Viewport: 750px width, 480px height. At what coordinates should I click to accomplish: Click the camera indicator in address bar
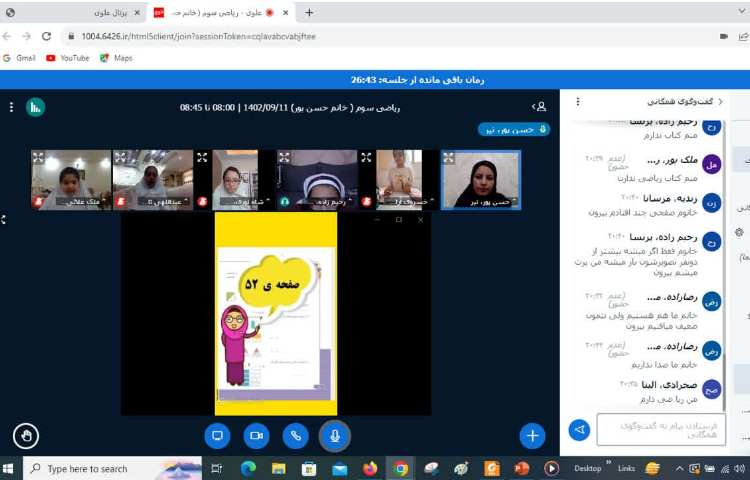pos(724,36)
